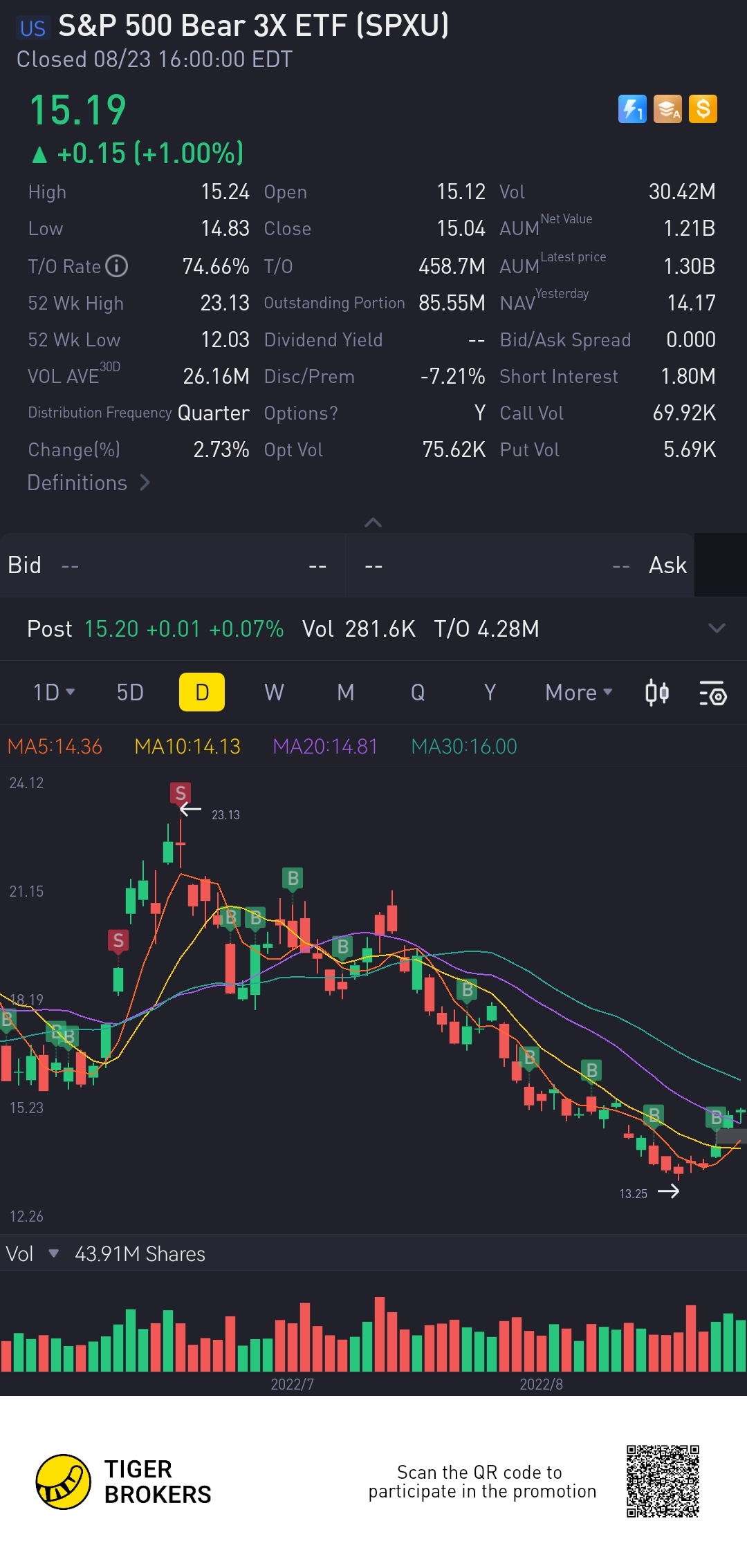Tap the 52 Wk High value 23.13
The width and height of the screenshot is (747, 1568).
(225, 303)
